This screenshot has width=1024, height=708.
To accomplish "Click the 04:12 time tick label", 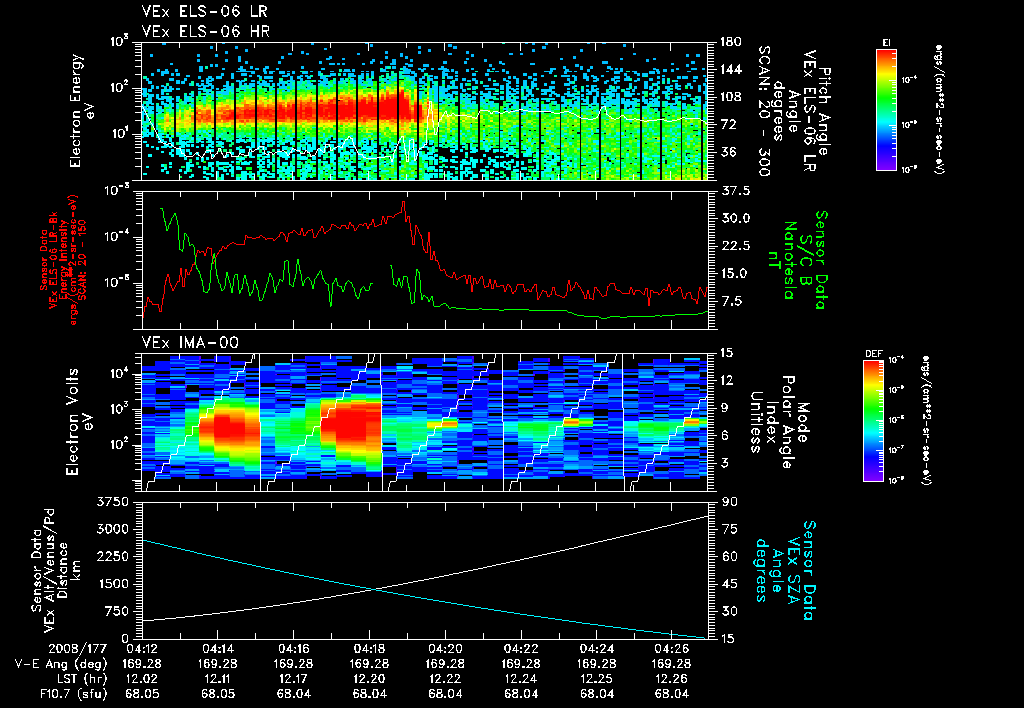I will pos(142,650).
